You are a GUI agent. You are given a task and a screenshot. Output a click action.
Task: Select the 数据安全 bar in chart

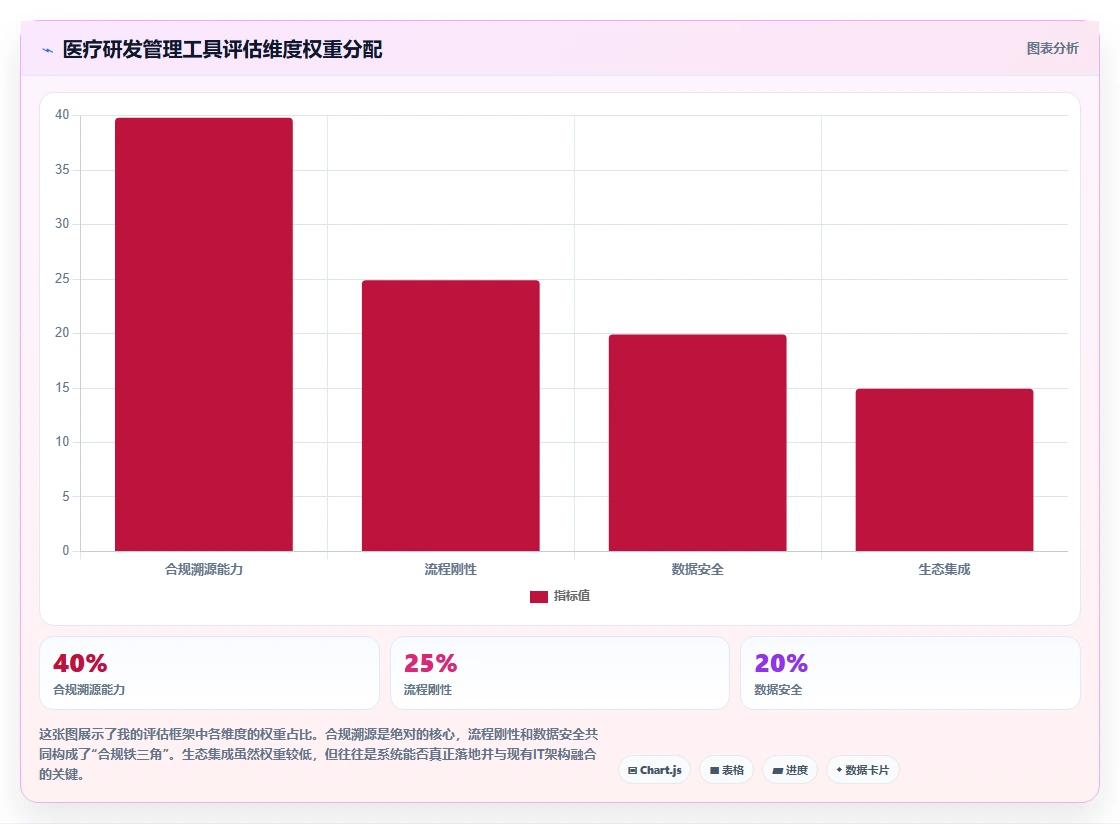697,443
